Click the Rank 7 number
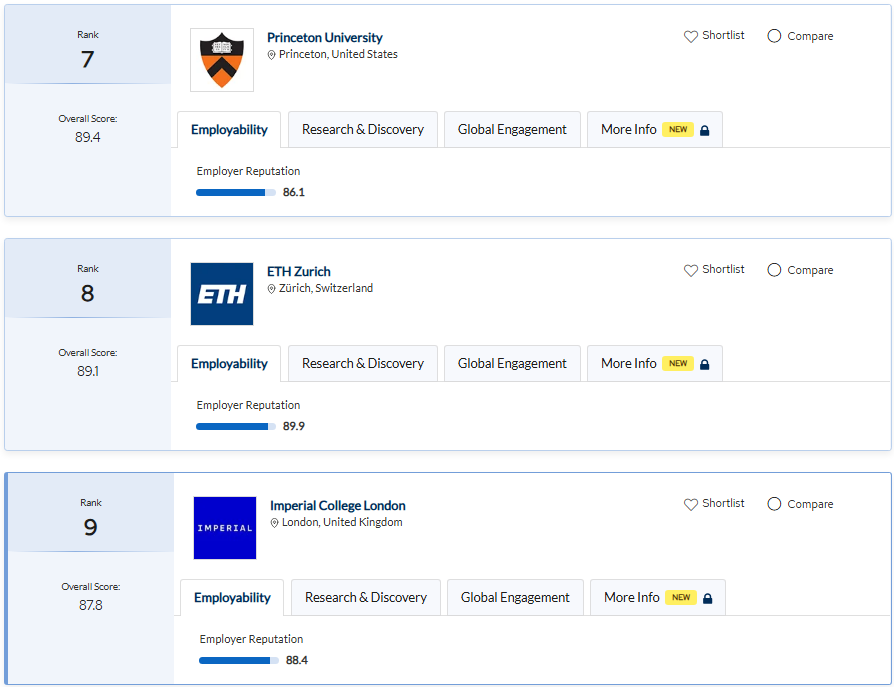Image resolution: width=894 pixels, height=687 pixels. click(x=87, y=59)
